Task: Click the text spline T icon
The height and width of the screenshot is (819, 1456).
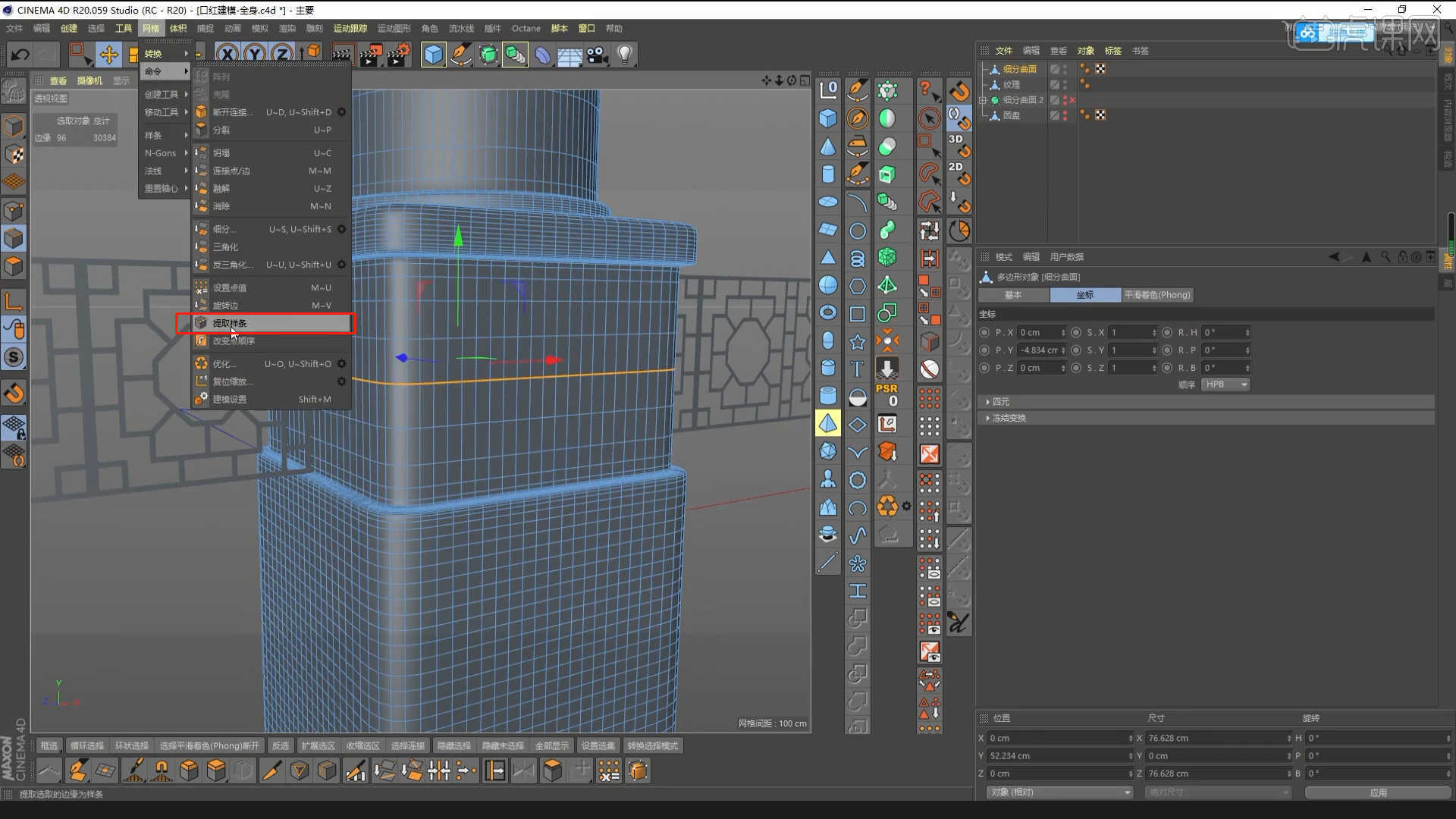Action: 858,369
